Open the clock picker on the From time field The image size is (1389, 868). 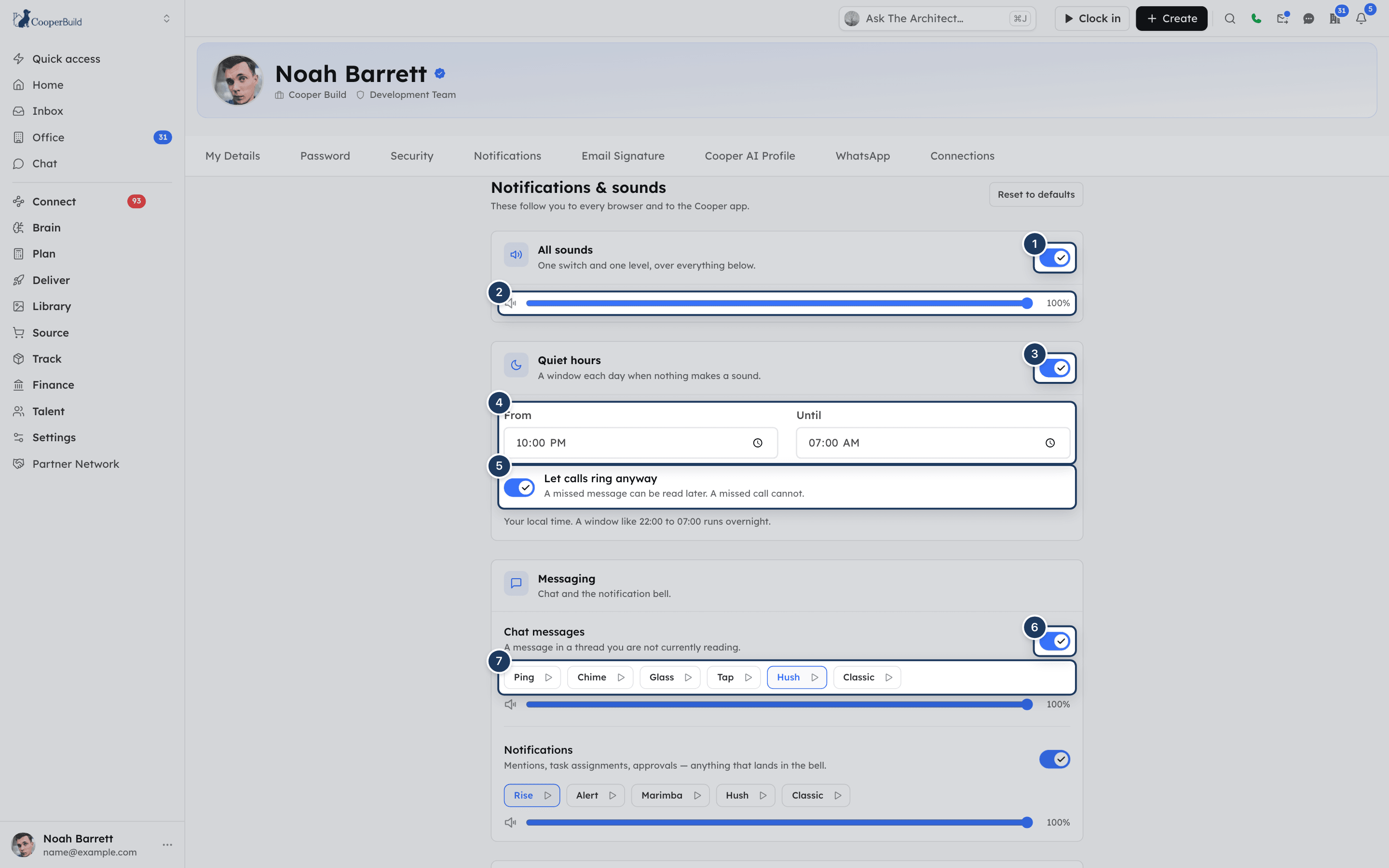tap(757, 443)
